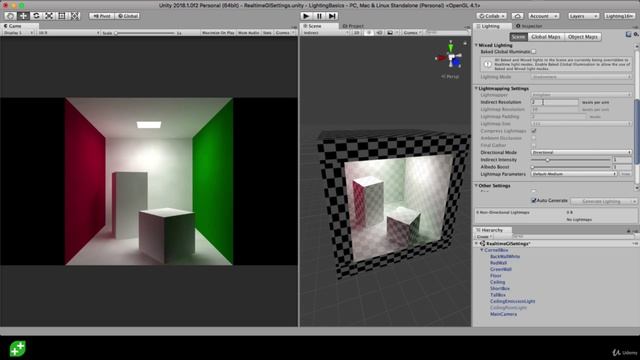Screen dimensions: 640x360
Task: Toggle the scene gizmo lock icon
Action: pyautogui.click(x=465, y=43)
